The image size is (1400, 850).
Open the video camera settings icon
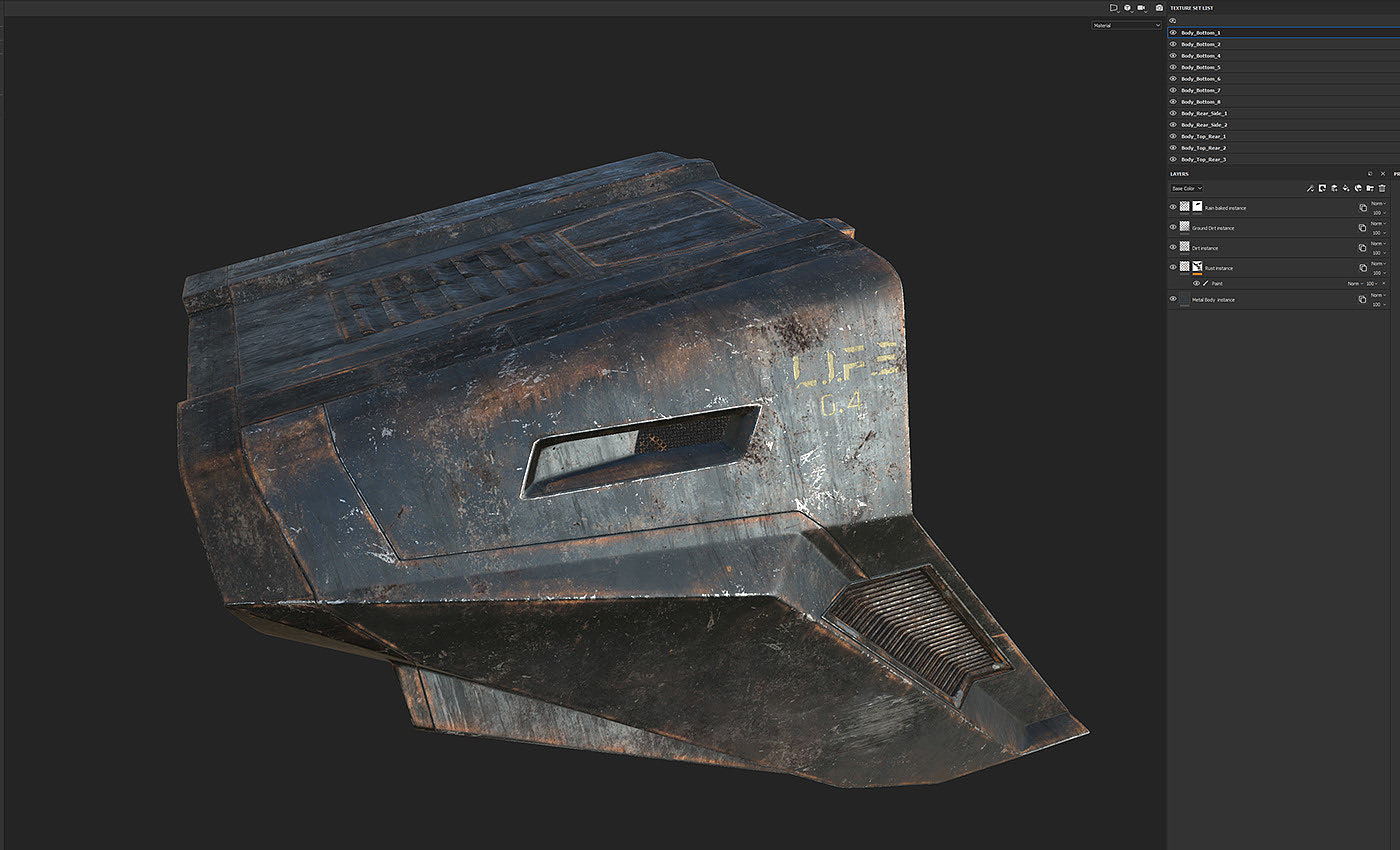click(1141, 8)
